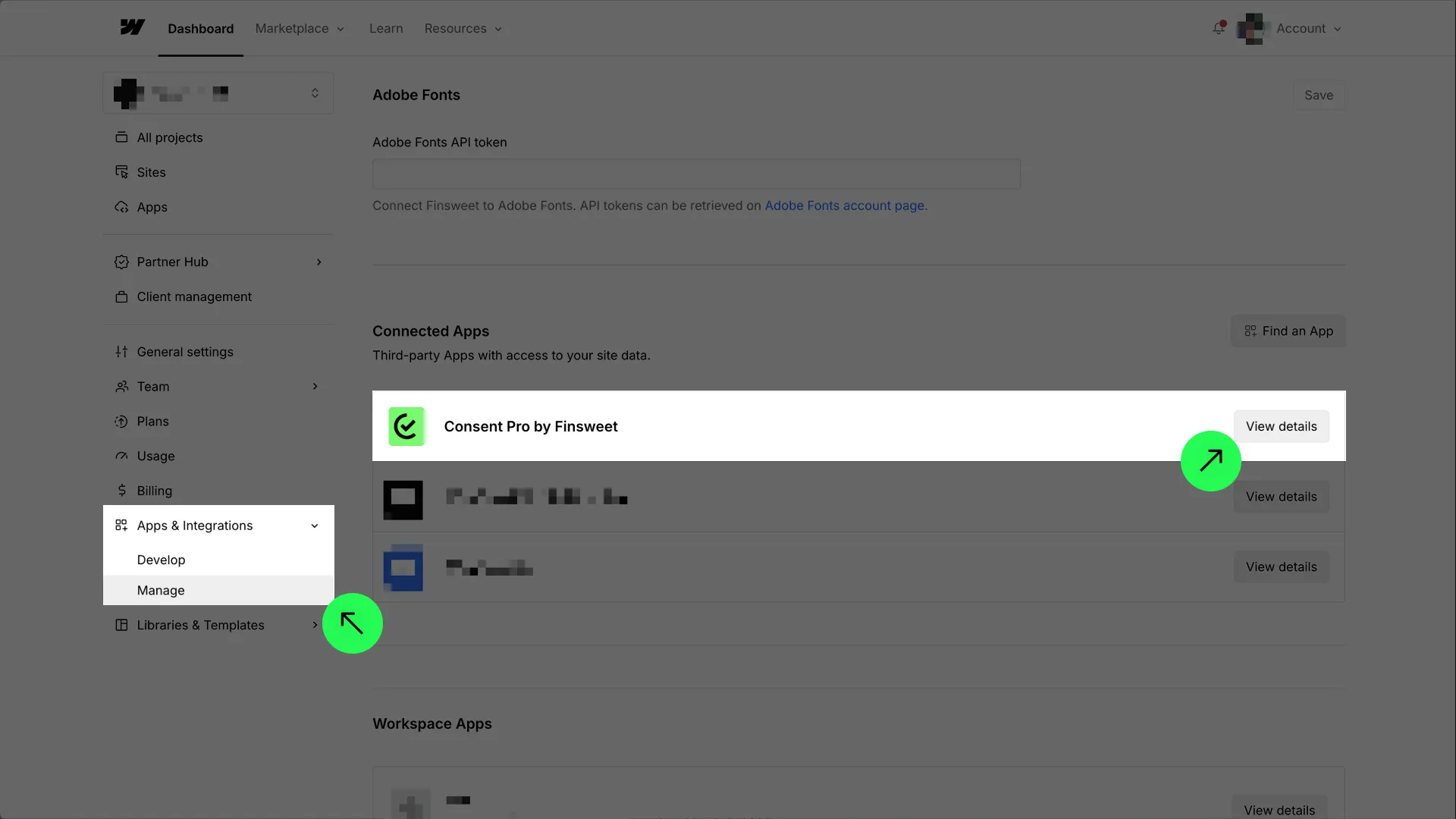The image size is (1456, 819).
Task: Click the Client management briefcase icon
Action: tap(121, 297)
